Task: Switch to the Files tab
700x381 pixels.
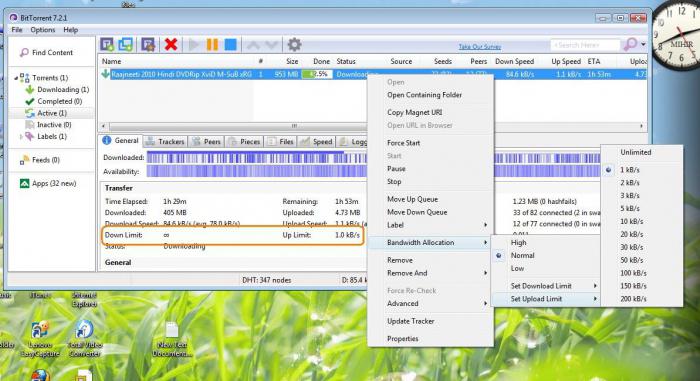Action: [x=280, y=142]
